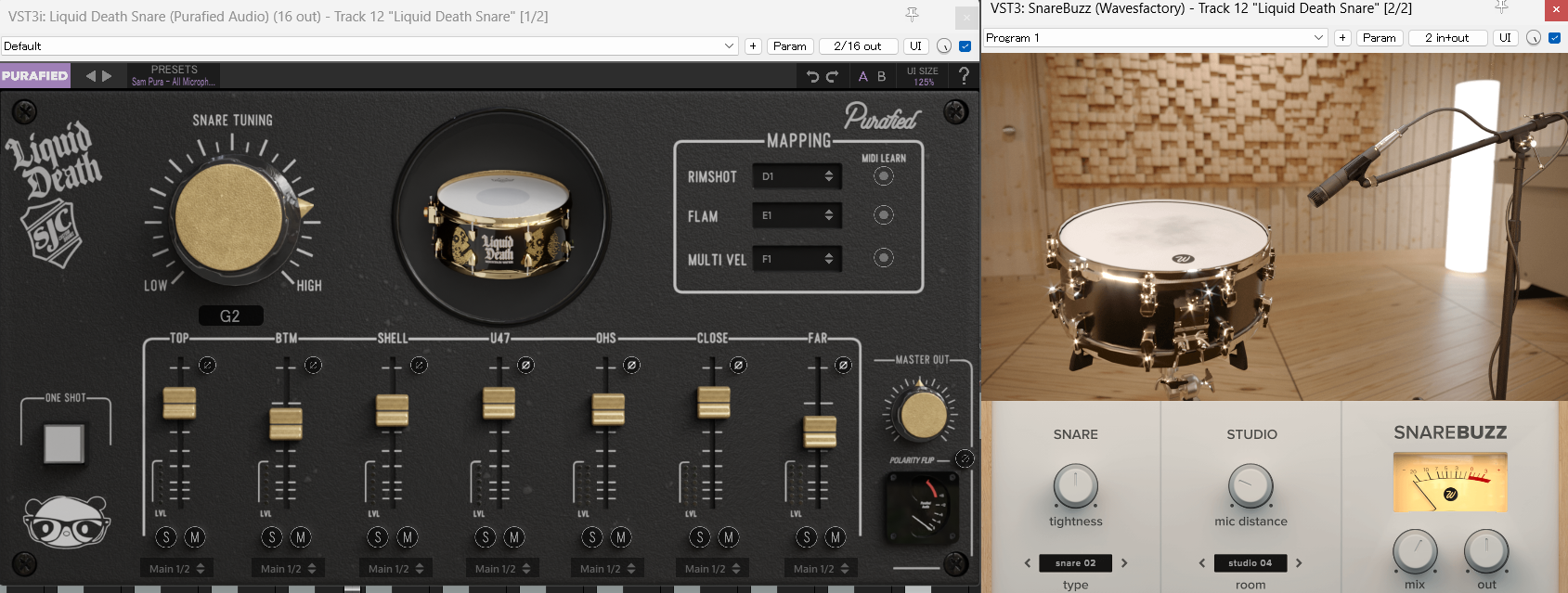
Task: Flip polarity on the CLOSE mic channel
Action: [x=738, y=365]
